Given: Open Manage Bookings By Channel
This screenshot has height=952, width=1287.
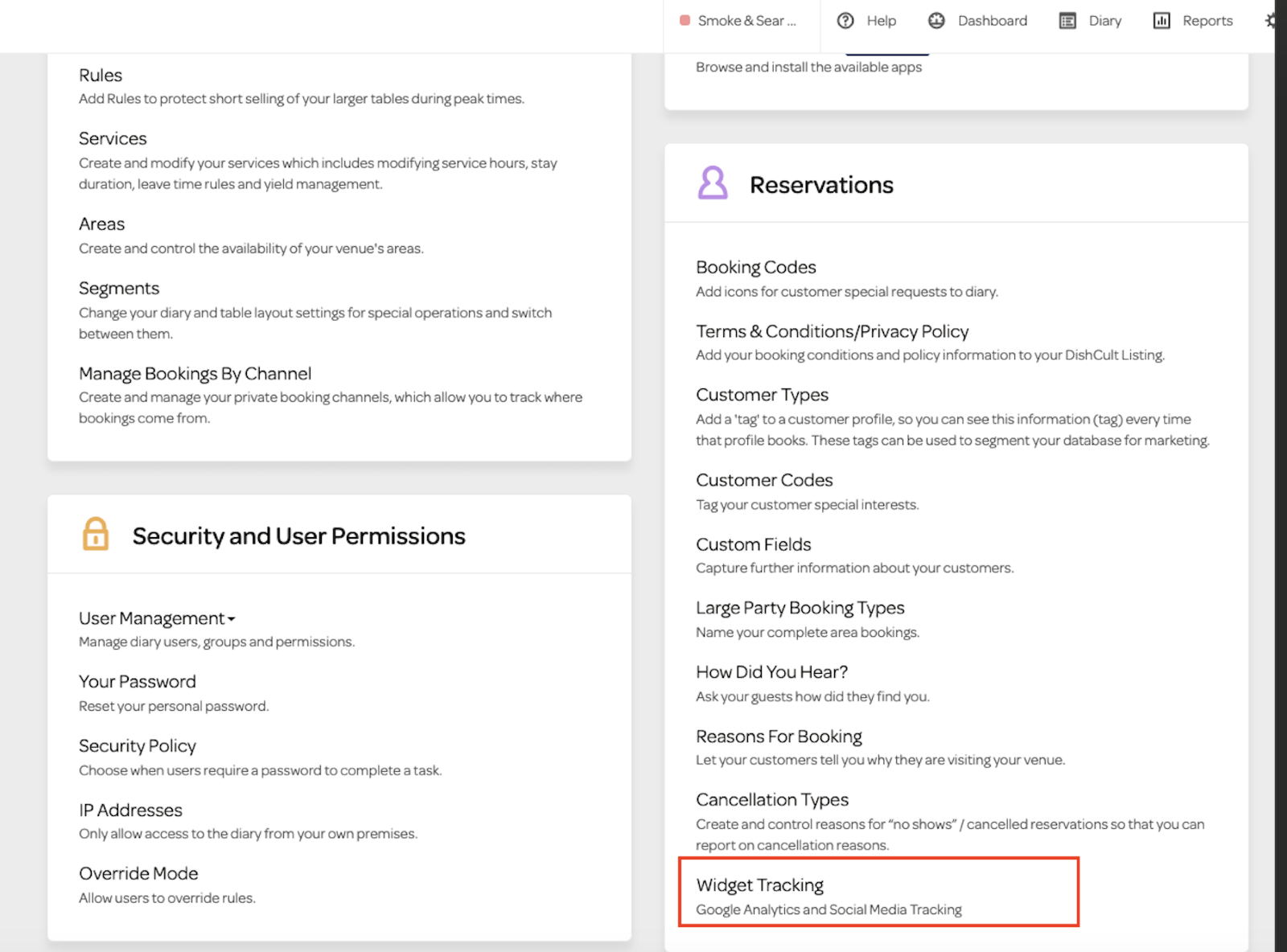Looking at the screenshot, I should point(195,374).
